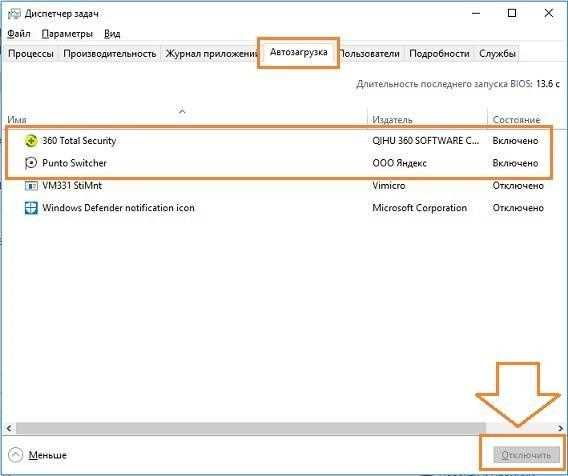Click the 360 Total Security green icon
568x476 pixels.
[x=31, y=141]
